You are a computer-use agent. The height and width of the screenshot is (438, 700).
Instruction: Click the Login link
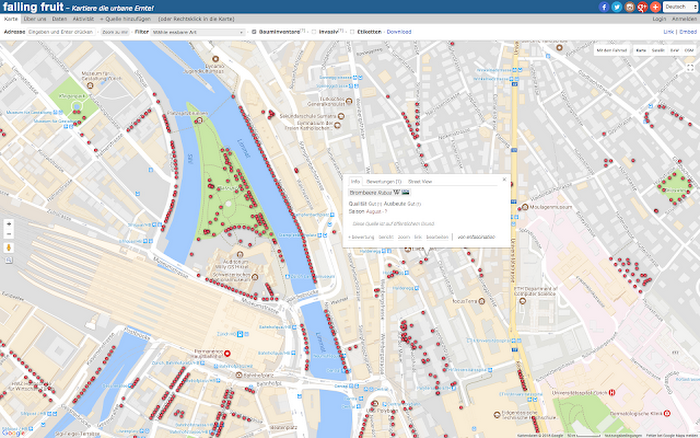(659, 19)
